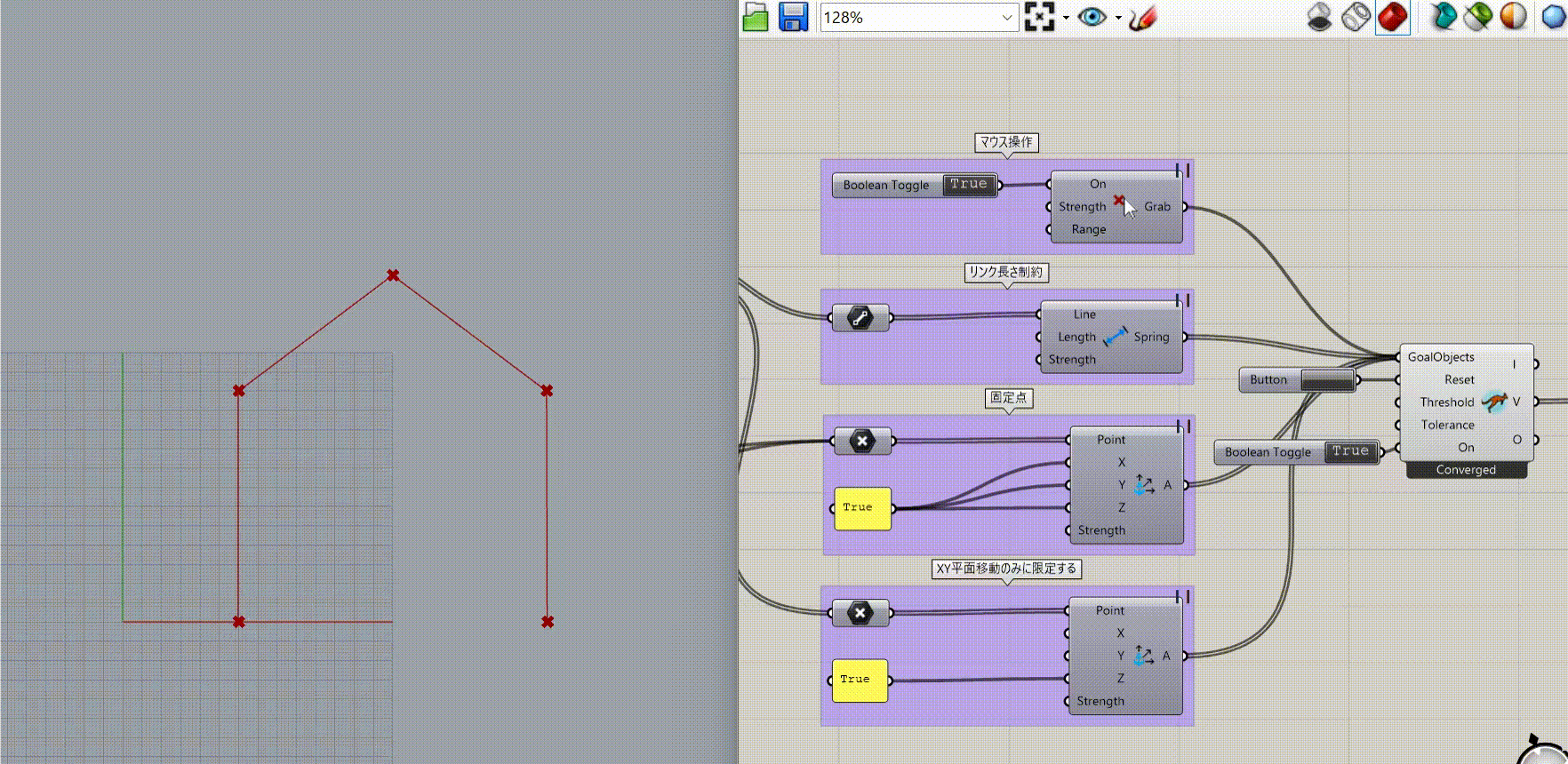Click the マウス操作 group label
Screen dimensions: 1568x764
pyautogui.click(x=1006, y=142)
